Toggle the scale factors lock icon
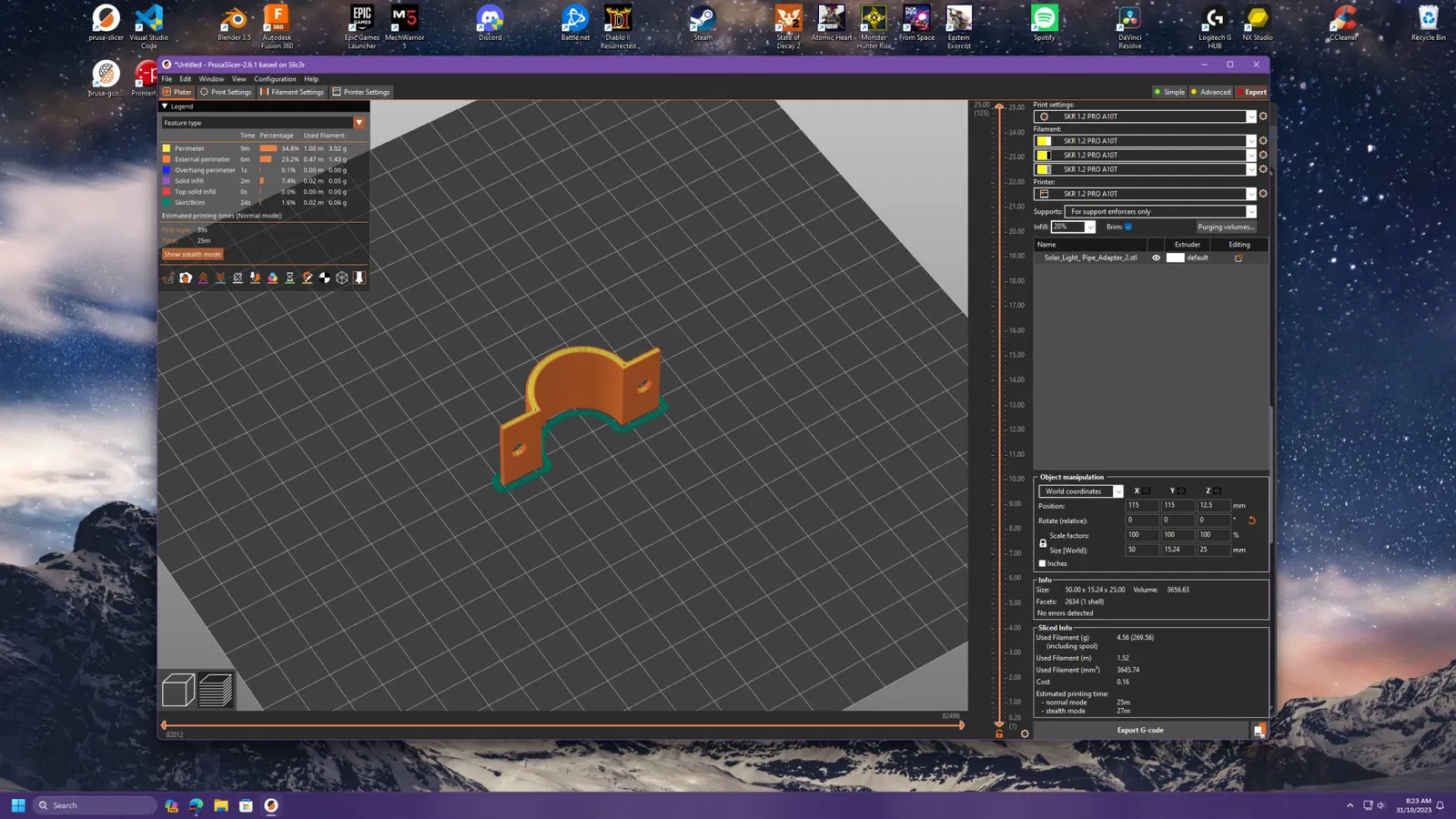This screenshot has width=1456, height=819. [x=1043, y=543]
